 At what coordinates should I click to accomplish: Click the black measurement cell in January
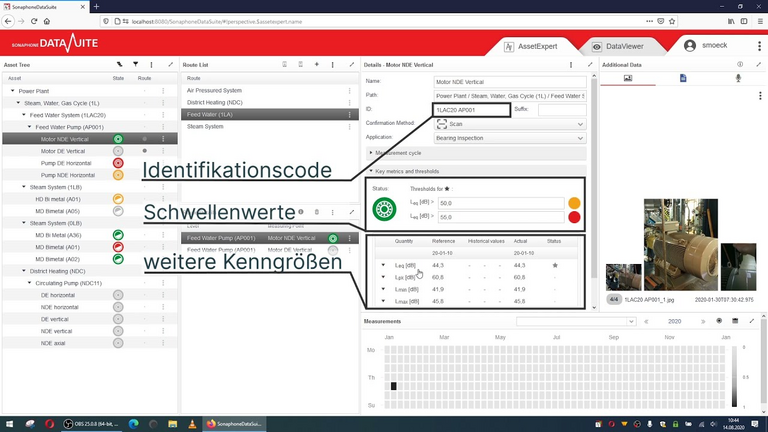tap(393, 386)
